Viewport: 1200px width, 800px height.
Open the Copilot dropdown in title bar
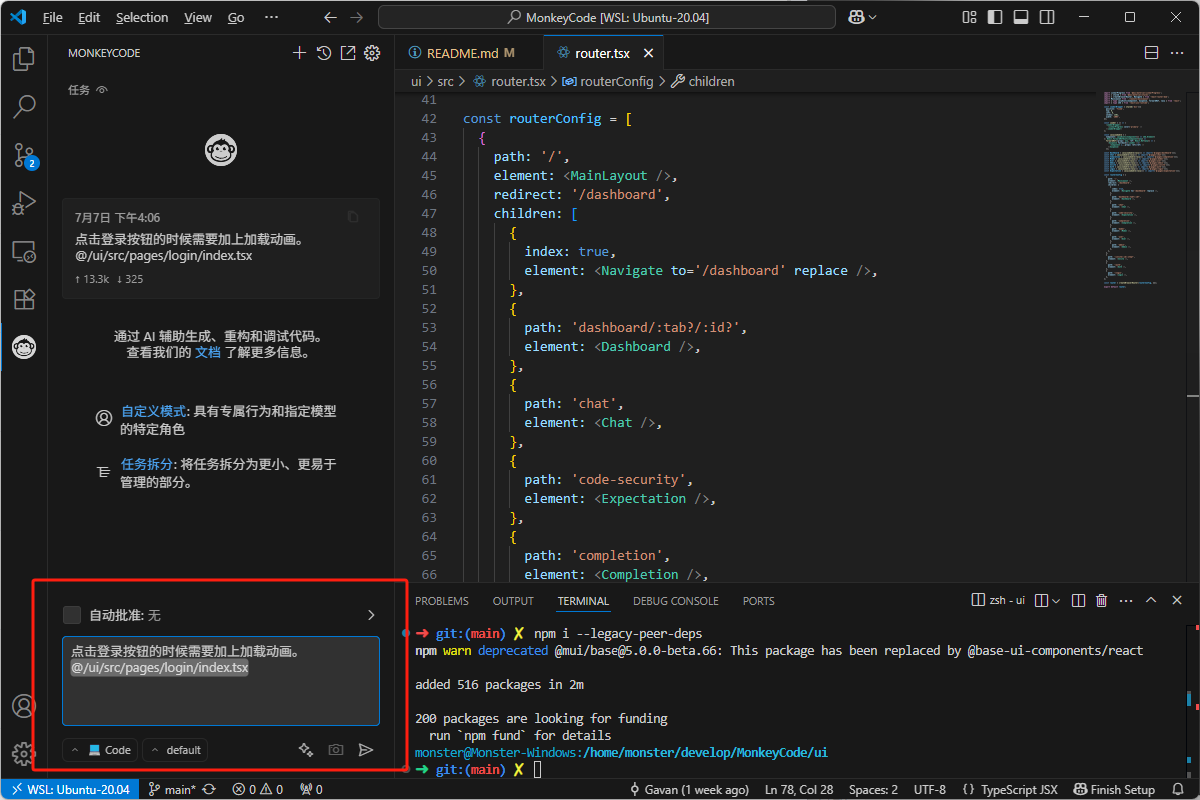pyautogui.click(x=873, y=17)
